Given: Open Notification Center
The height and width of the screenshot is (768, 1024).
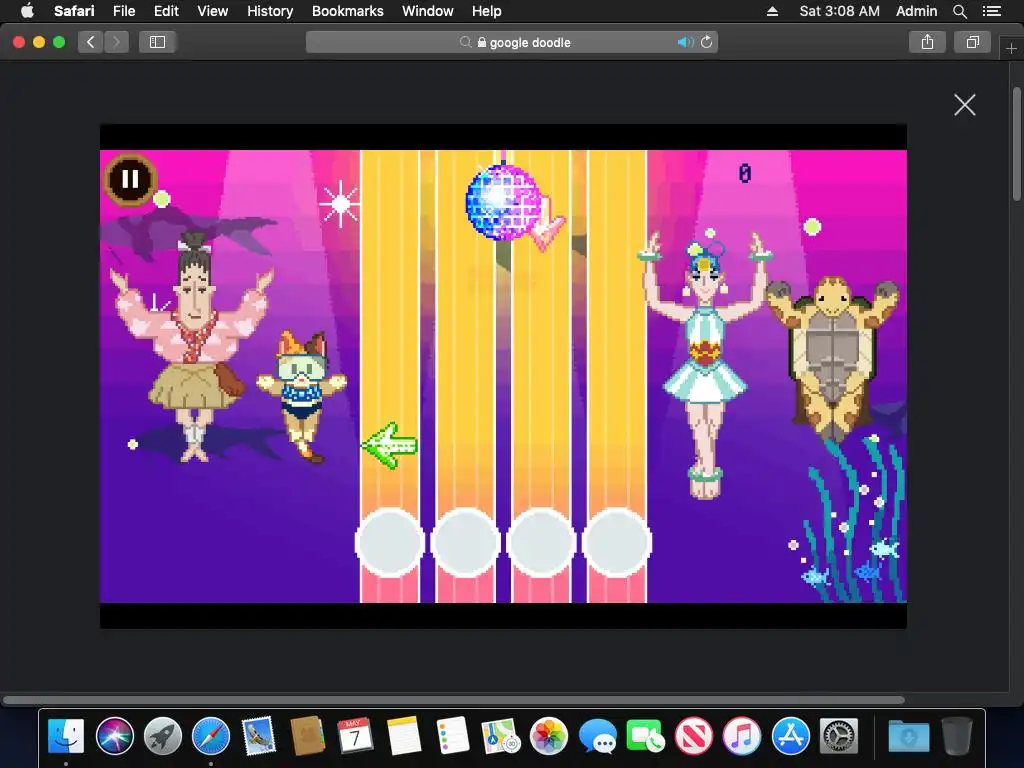Looking at the screenshot, I should 991,11.
